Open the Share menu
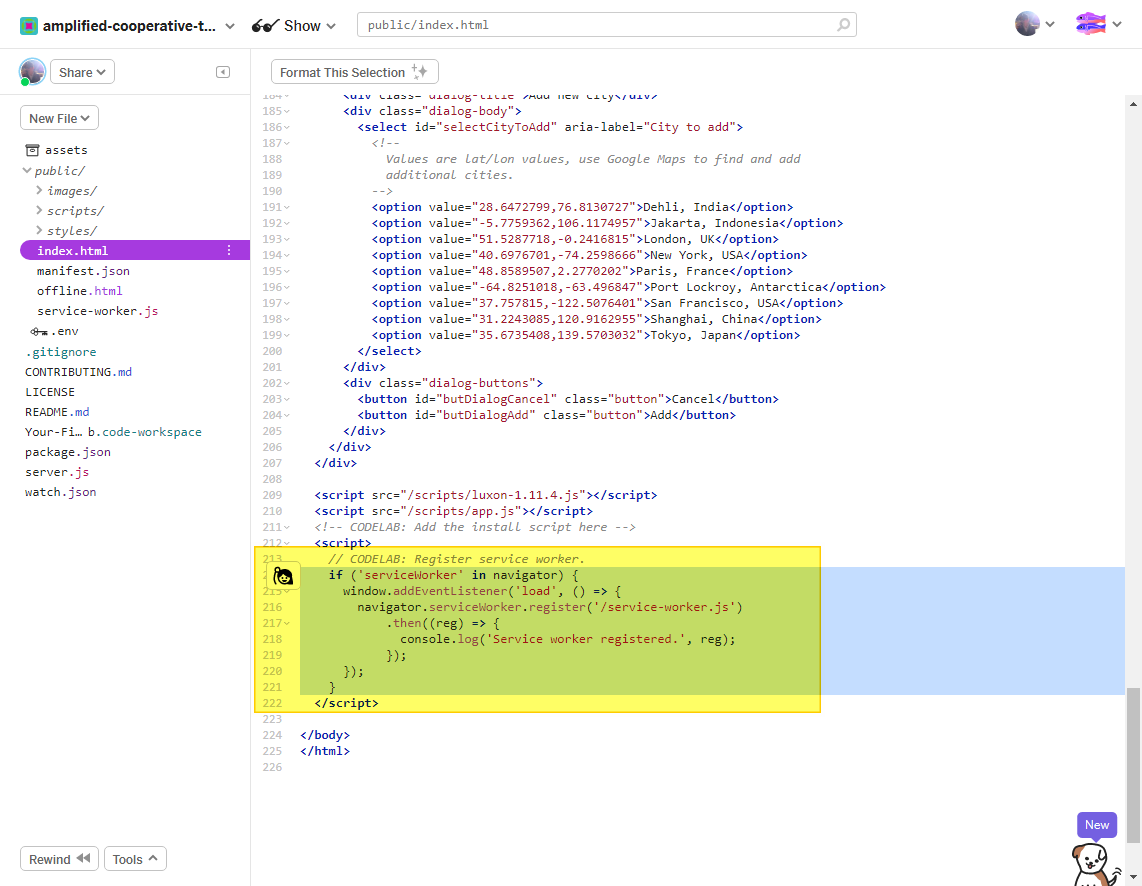This screenshot has width=1142, height=886. (x=82, y=72)
